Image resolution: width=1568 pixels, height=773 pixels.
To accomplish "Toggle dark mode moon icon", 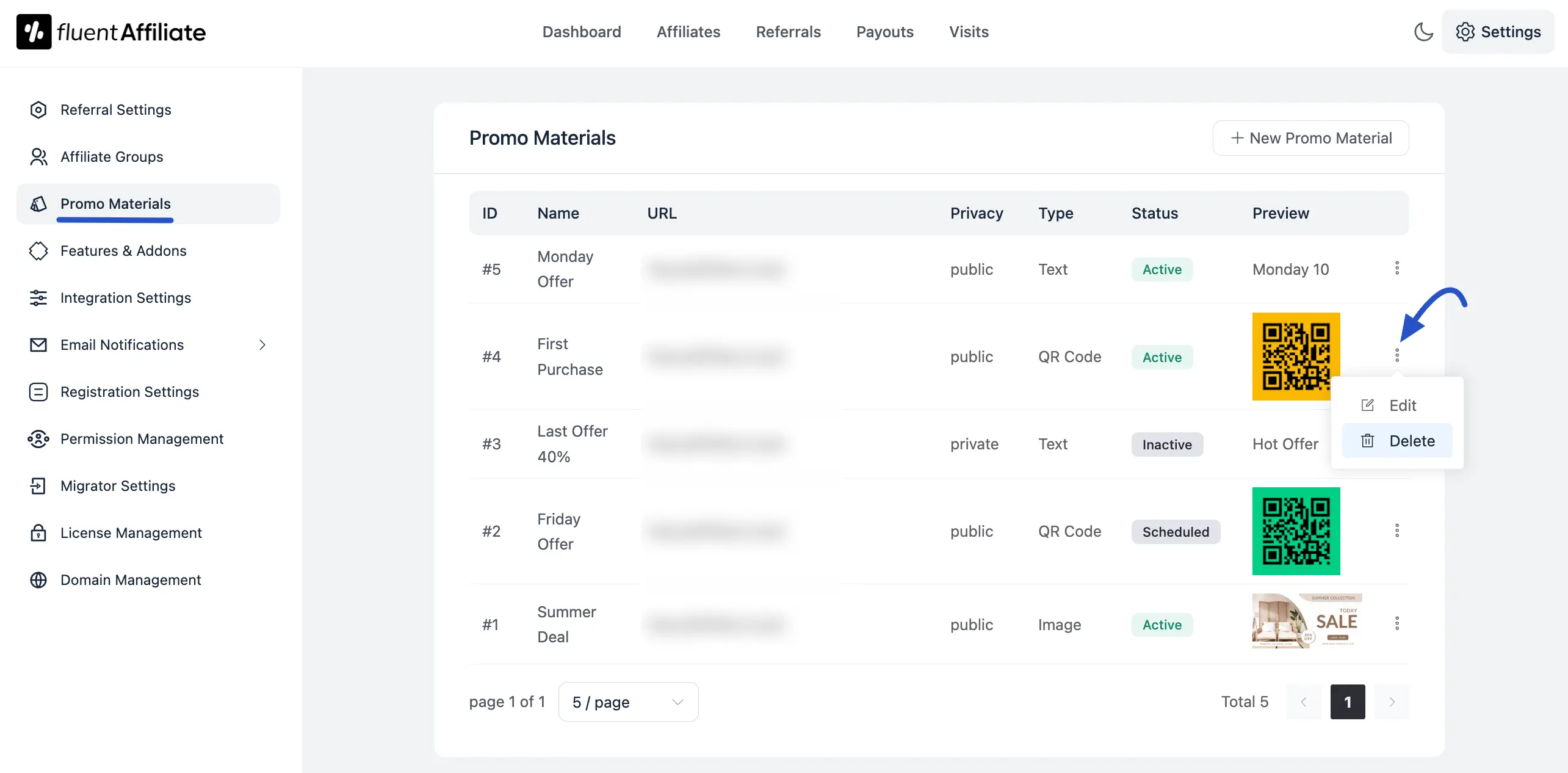I will pyautogui.click(x=1423, y=32).
